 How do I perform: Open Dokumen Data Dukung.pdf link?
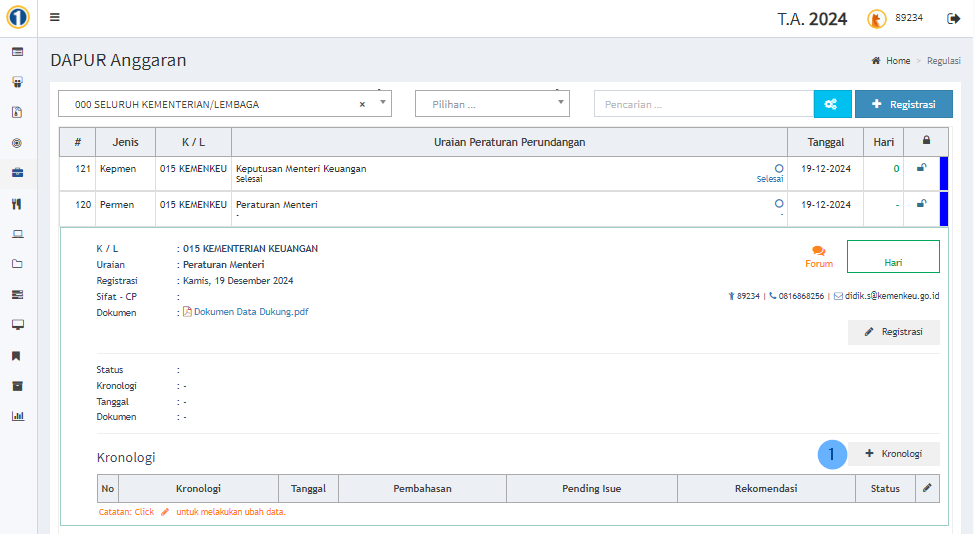point(250,312)
